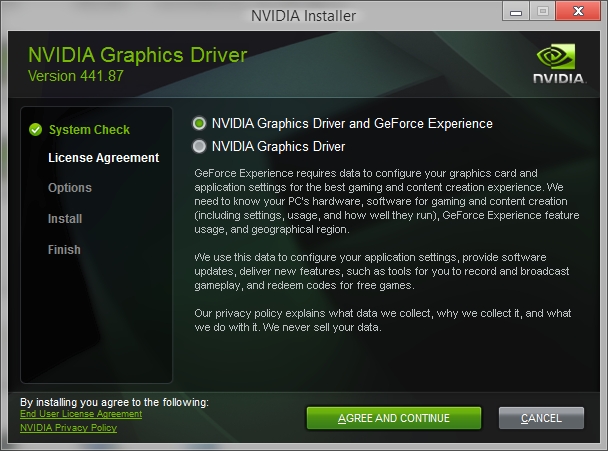Select the System Check step
Viewport: 608px width, 451px height.
point(89,130)
